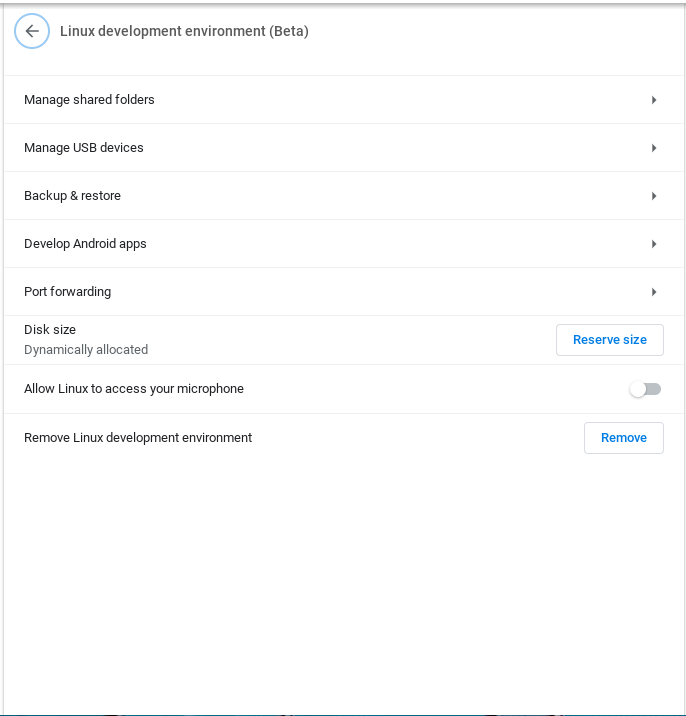Go back using the arrow button

(x=32, y=31)
